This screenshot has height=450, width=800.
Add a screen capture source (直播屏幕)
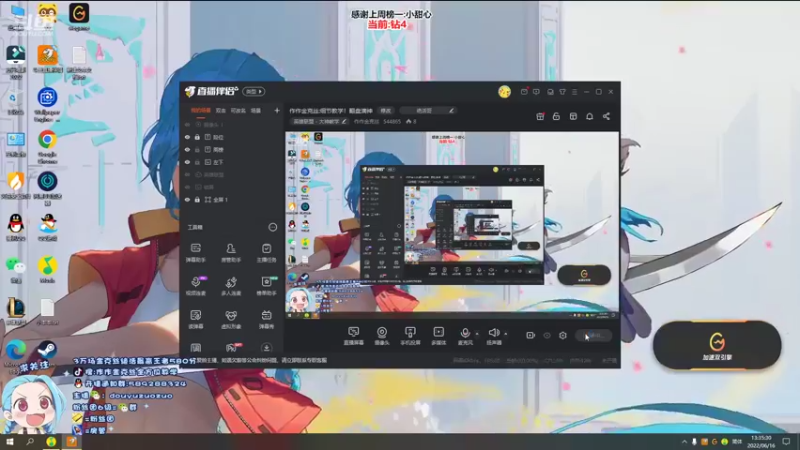(354, 336)
